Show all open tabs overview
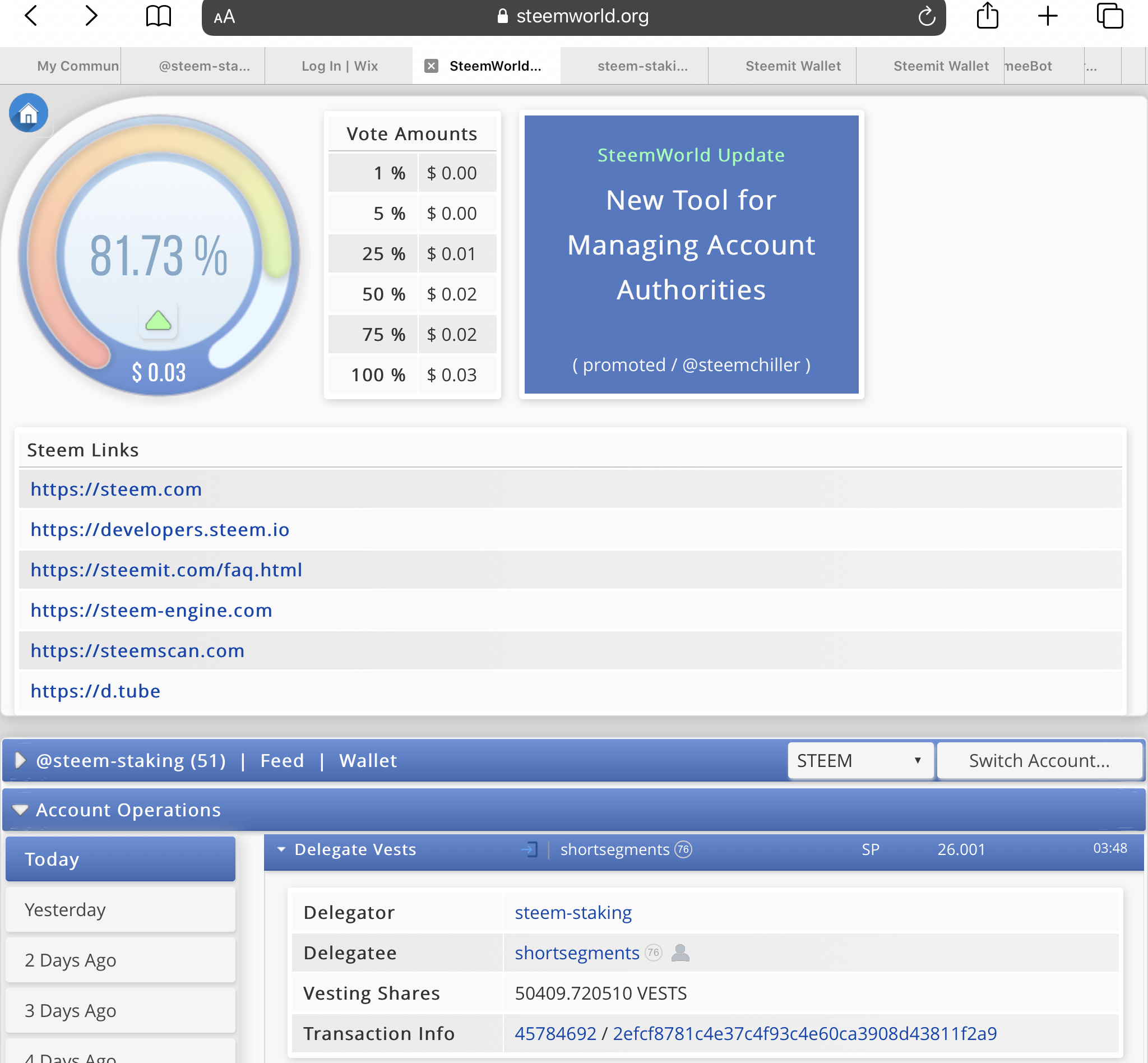 click(x=1109, y=16)
